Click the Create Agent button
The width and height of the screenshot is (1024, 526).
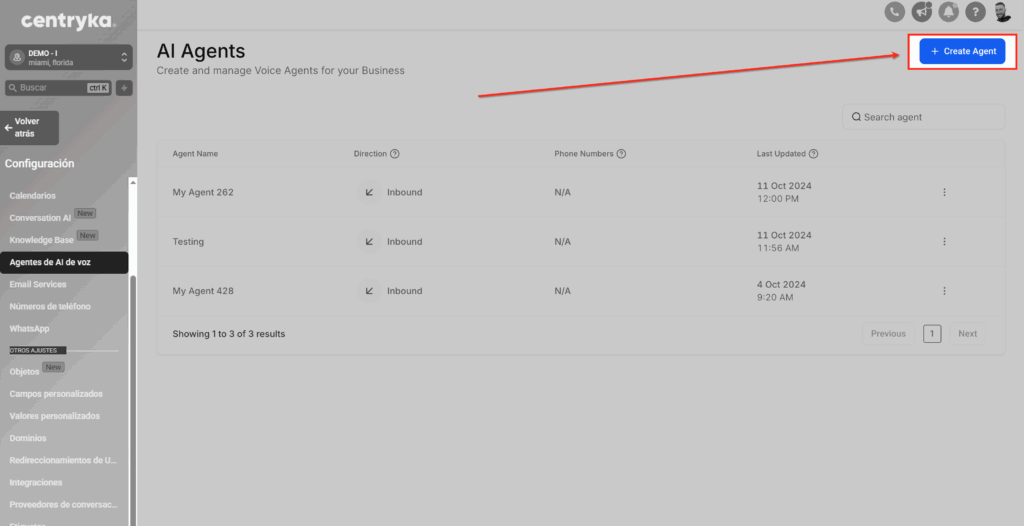pos(962,51)
